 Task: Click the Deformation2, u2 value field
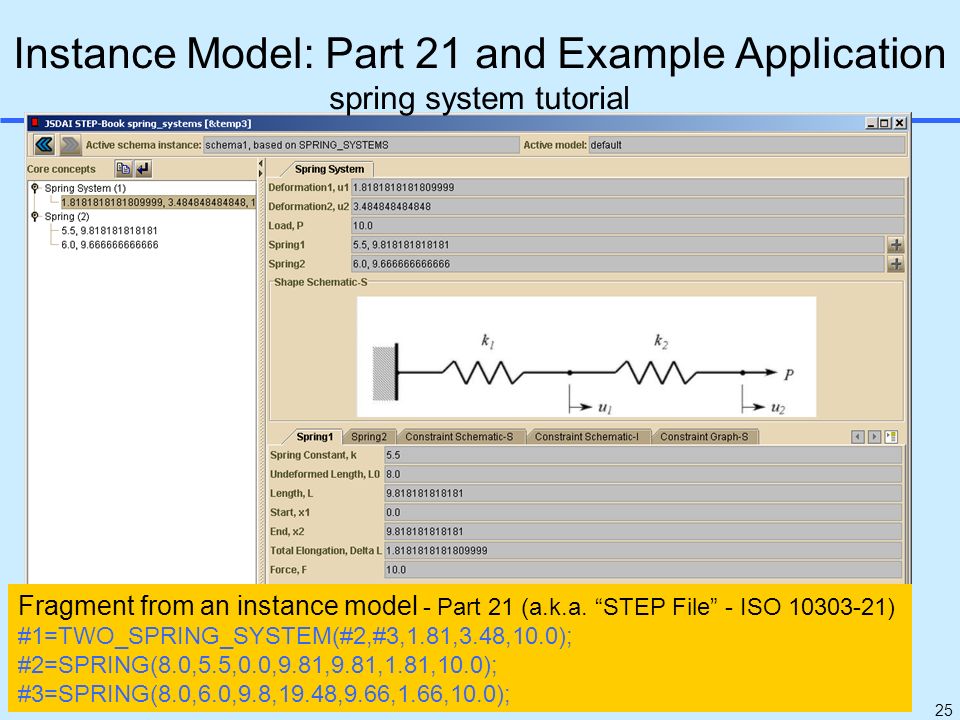pyautogui.click(x=628, y=206)
